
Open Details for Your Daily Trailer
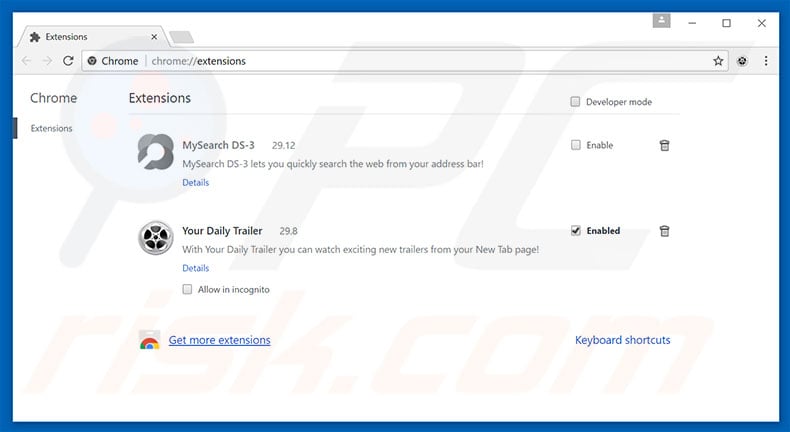coord(195,268)
